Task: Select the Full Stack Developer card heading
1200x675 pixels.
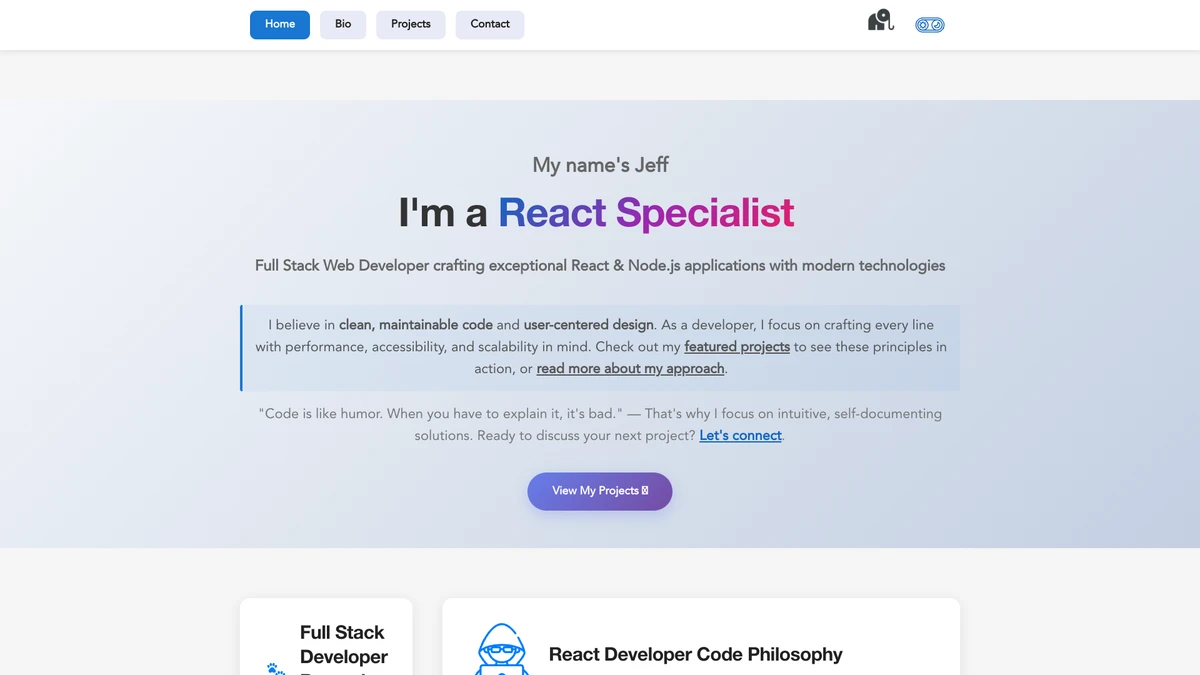Action: pyautogui.click(x=343, y=645)
